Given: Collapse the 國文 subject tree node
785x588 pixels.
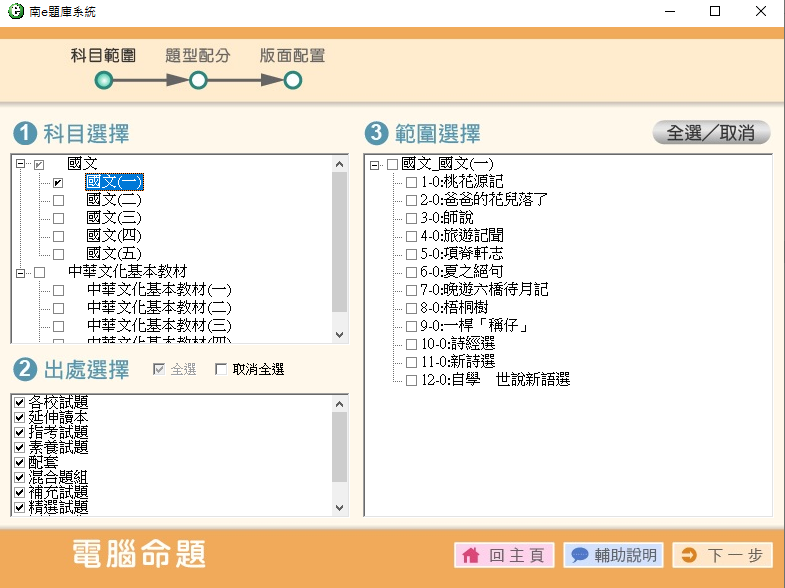Looking at the screenshot, I should pyautogui.click(x=21, y=164).
